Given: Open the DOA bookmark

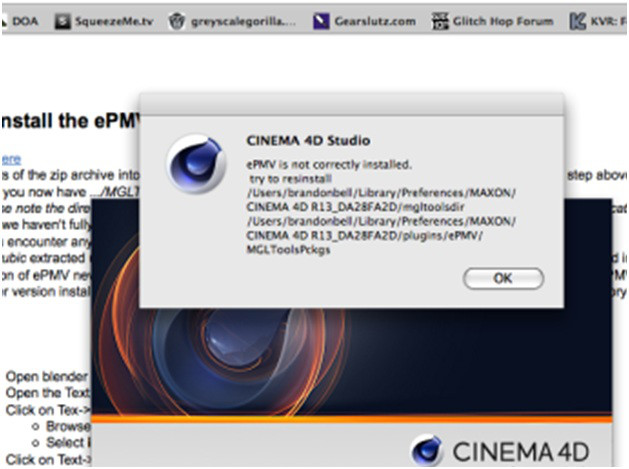Looking at the screenshot, I should click(21, 21).
